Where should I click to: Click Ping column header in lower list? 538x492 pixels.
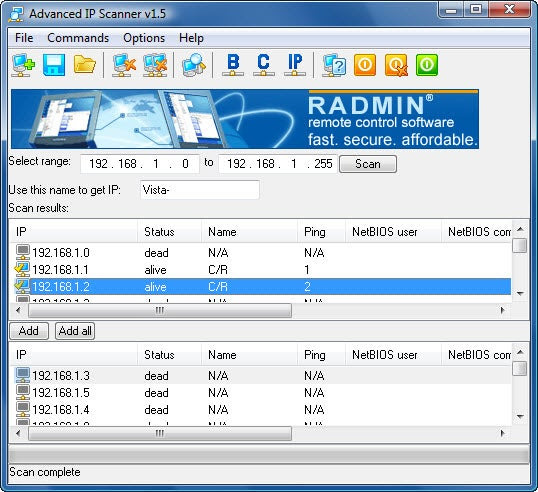(x=321, y=355)
